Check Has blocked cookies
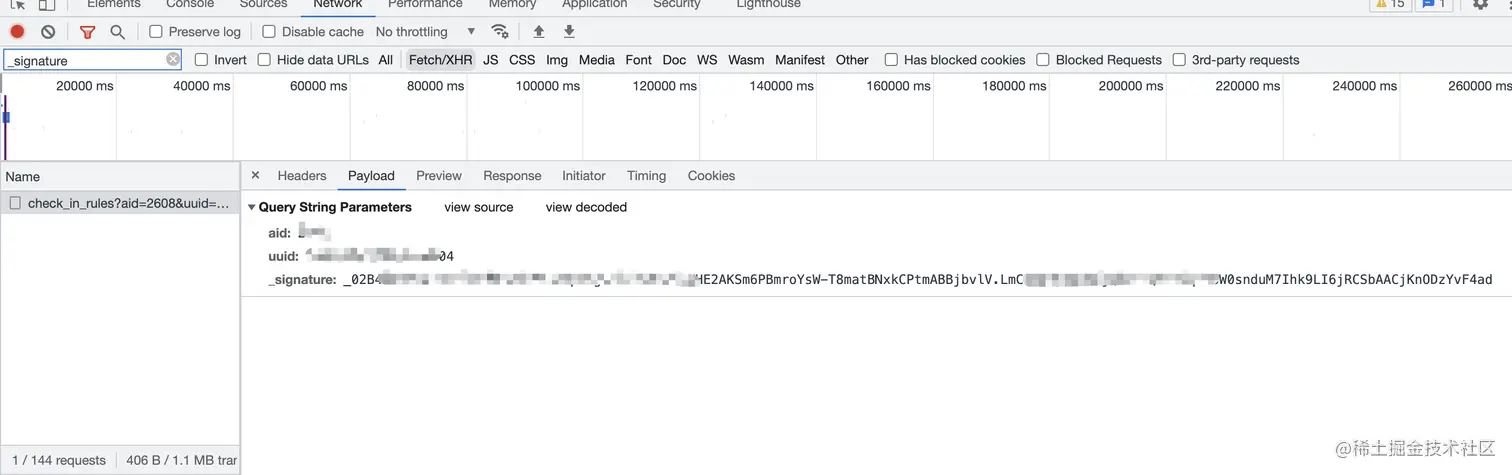Screen dimensions: 1512x475 pos(892,60)
